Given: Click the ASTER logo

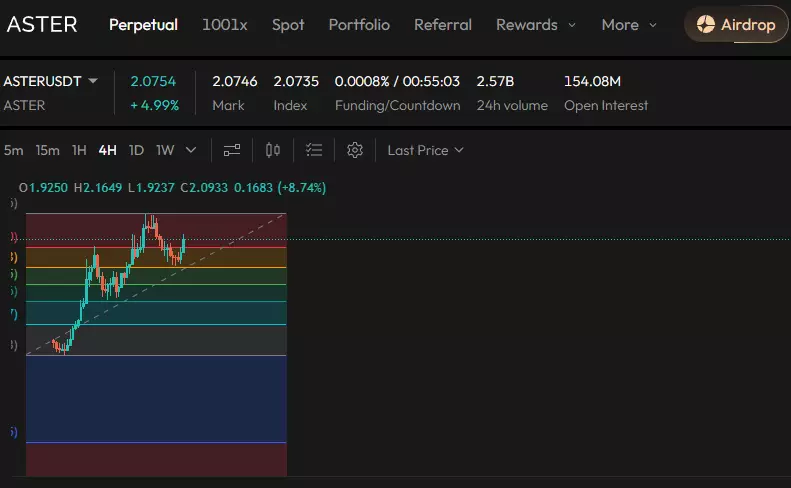Looking at the screenshot, I should tap(42, 25).
